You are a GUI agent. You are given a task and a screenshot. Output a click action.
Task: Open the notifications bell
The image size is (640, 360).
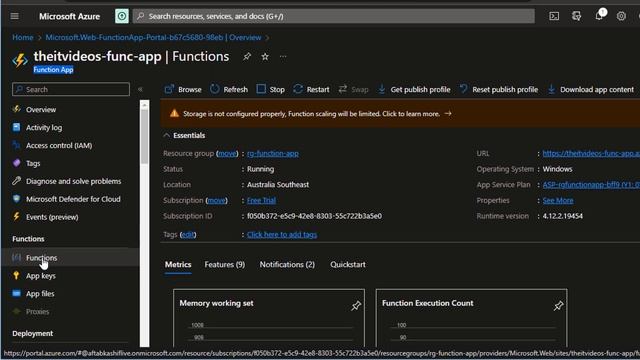(599, 16)
